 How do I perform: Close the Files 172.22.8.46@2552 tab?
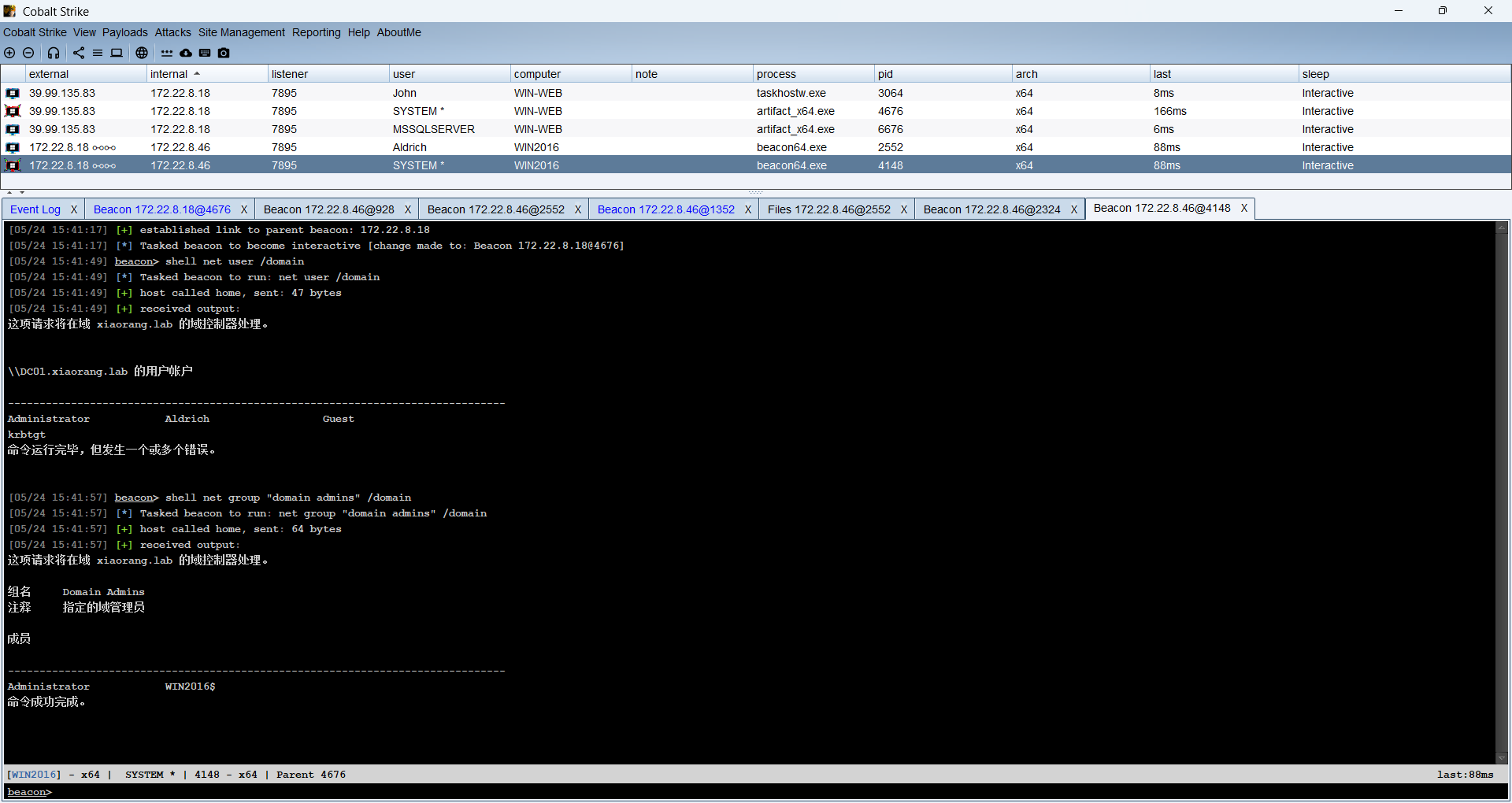pos(904,209)
